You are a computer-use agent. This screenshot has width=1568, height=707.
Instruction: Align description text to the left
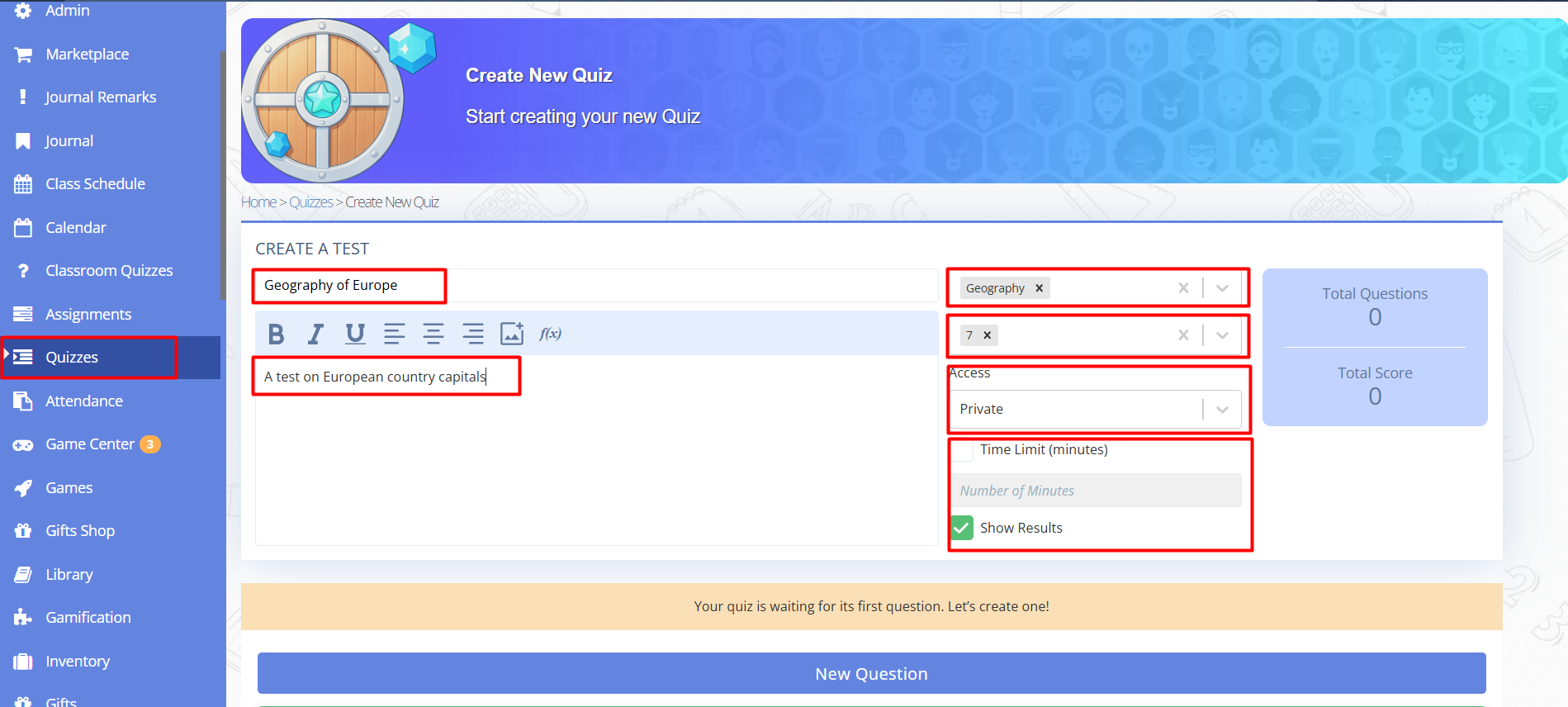click(394, 334)
